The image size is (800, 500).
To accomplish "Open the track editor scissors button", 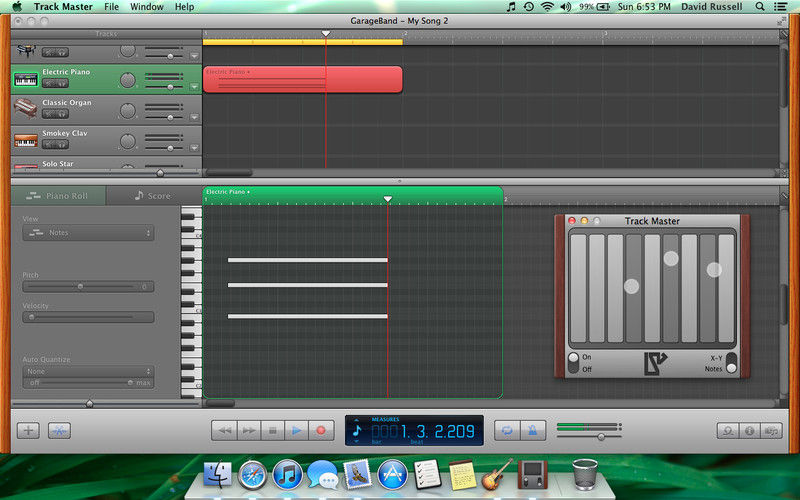I will coord(59,430).
